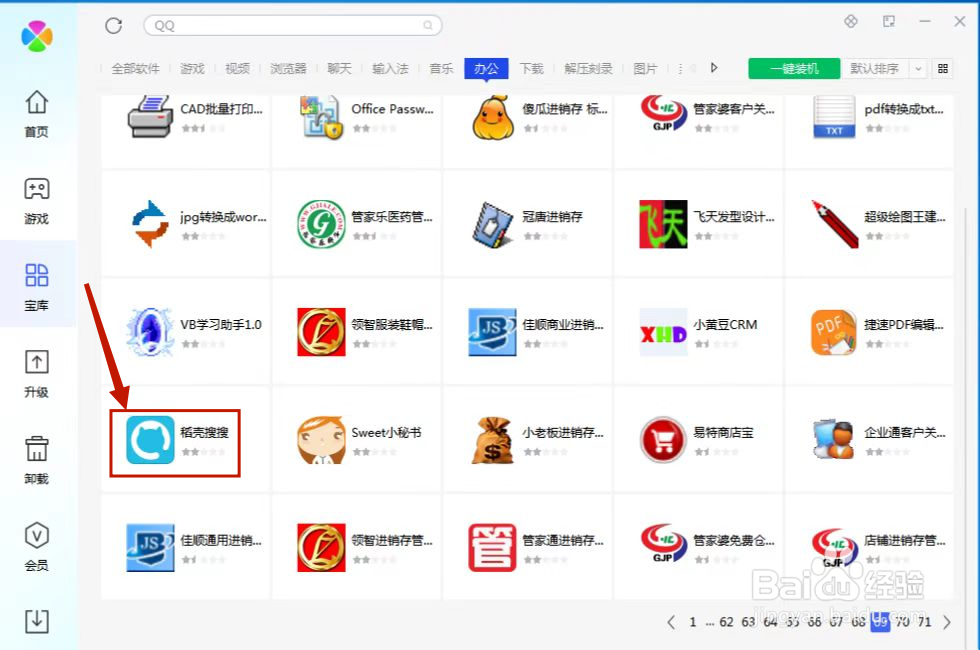980x650 pixels.
Task: Open the 管家通进销存 red 管 icon
Action: 492,548
